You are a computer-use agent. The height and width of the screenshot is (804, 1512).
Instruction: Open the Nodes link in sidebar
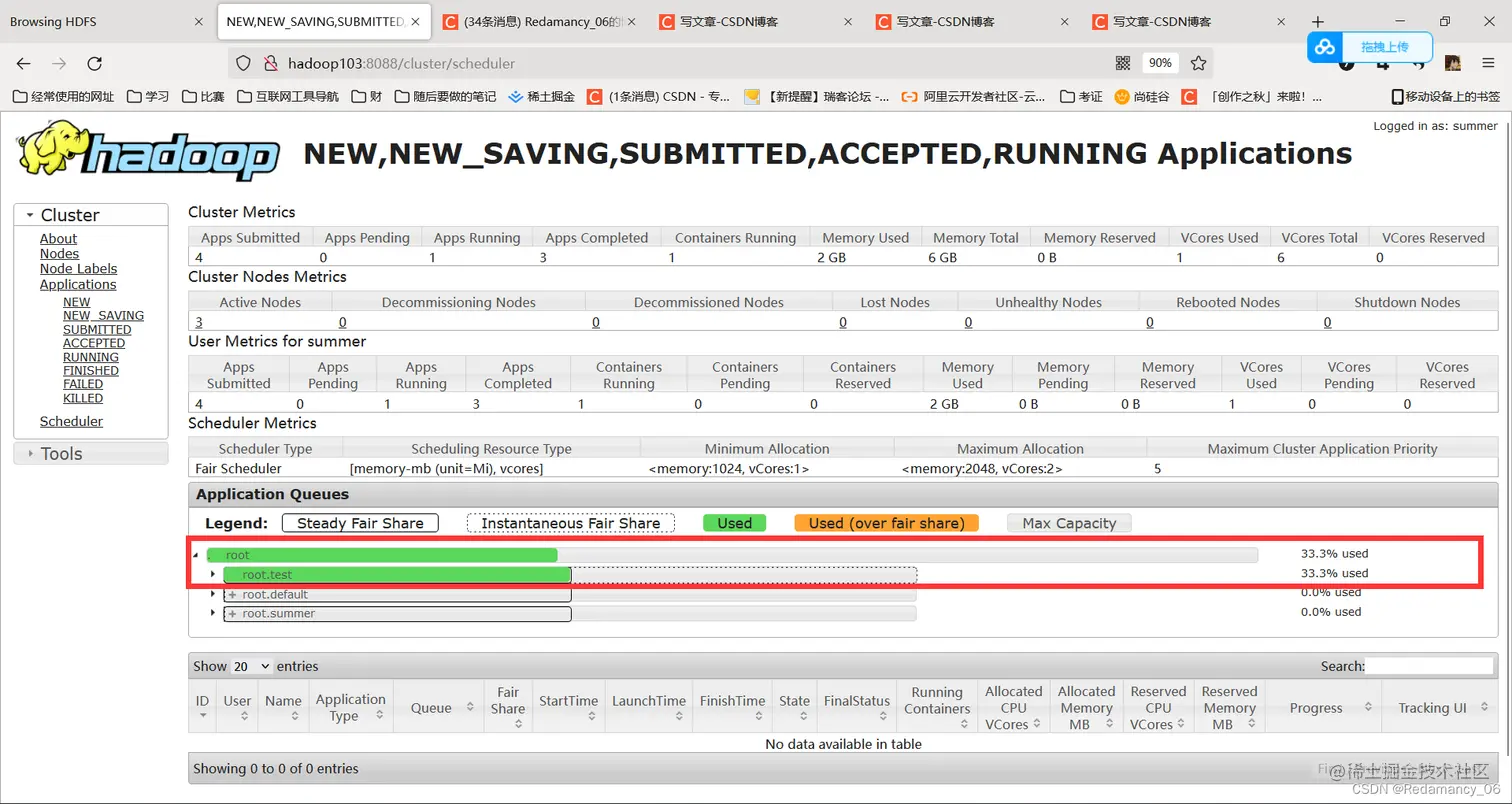click(59, 253)
